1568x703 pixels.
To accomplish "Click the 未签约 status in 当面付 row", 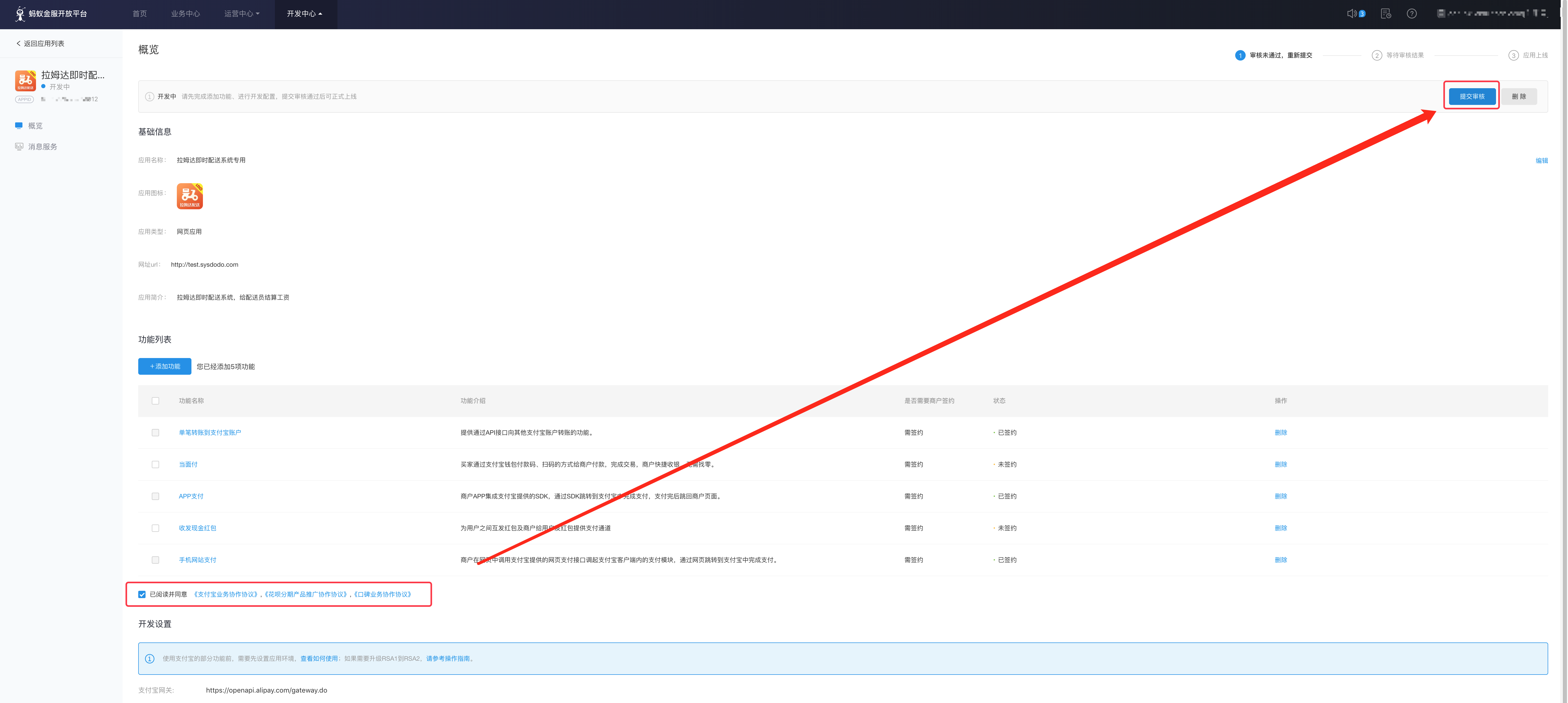I will pyautogui.click(x=1008, y=464).
